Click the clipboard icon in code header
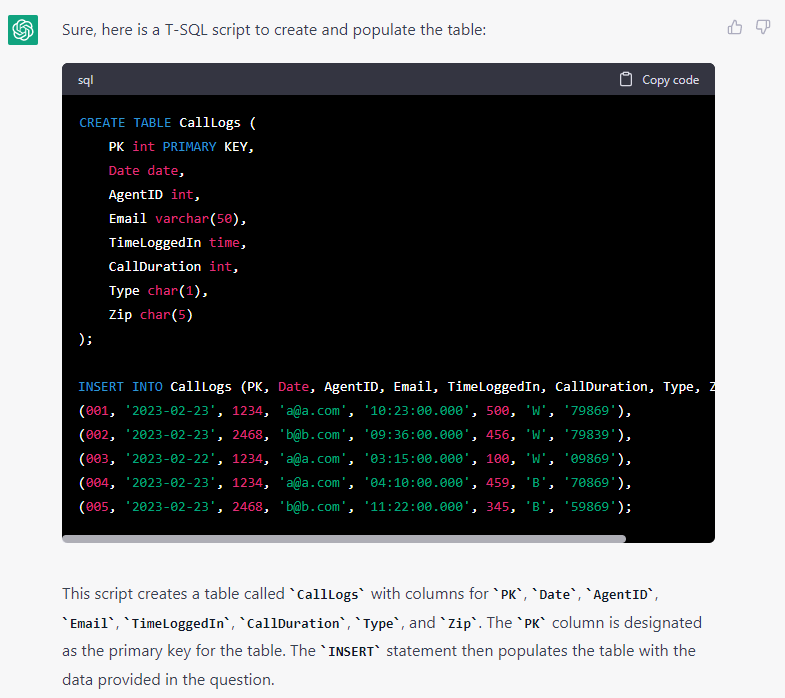The height and width of the screenshot is (698, 785). pos(626,80)
